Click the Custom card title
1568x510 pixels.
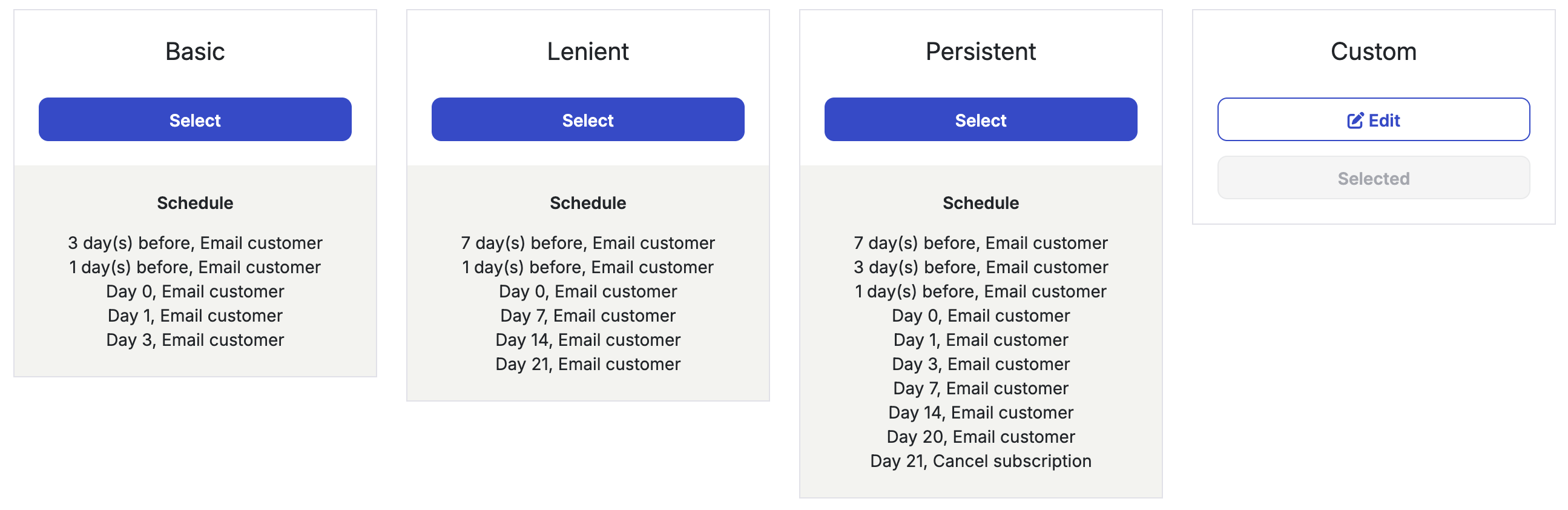(1373, 51)
